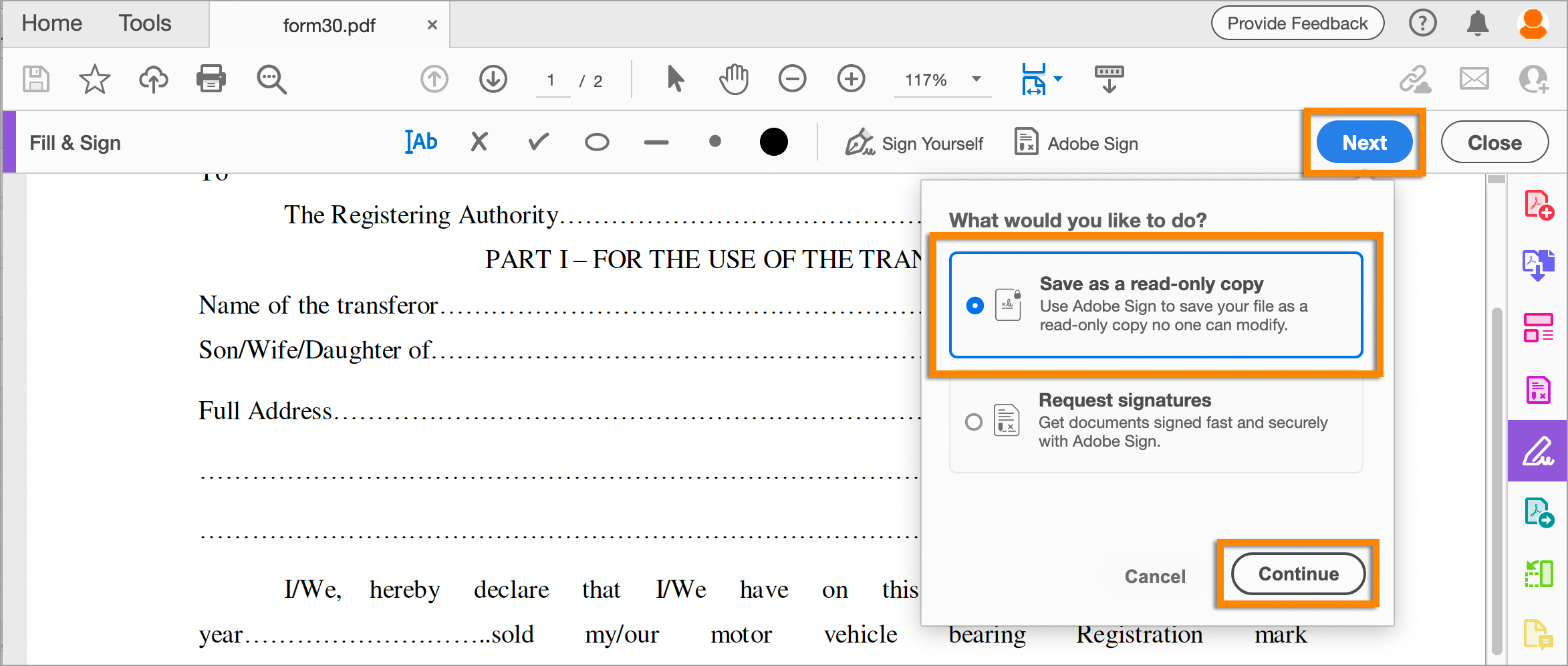Zoom in with plus icon
The width and height of the screenshot is (1568, 666).
click(852, 79)
